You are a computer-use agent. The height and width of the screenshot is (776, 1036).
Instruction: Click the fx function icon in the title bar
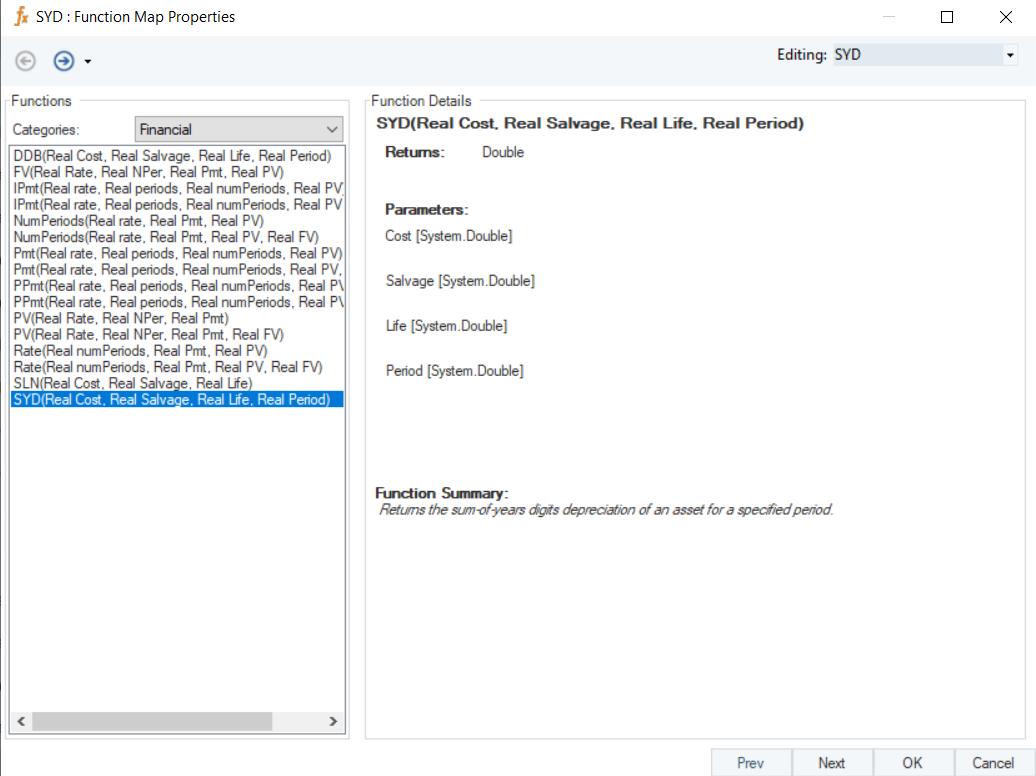point(21,16)
